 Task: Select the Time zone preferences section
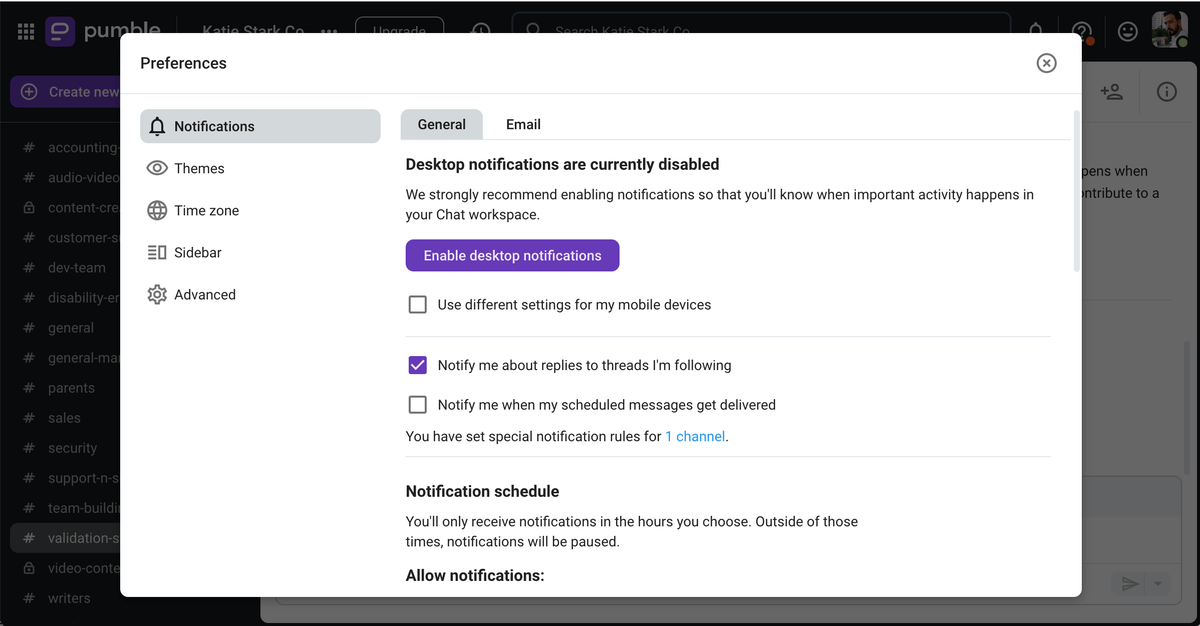coord(206,210)
